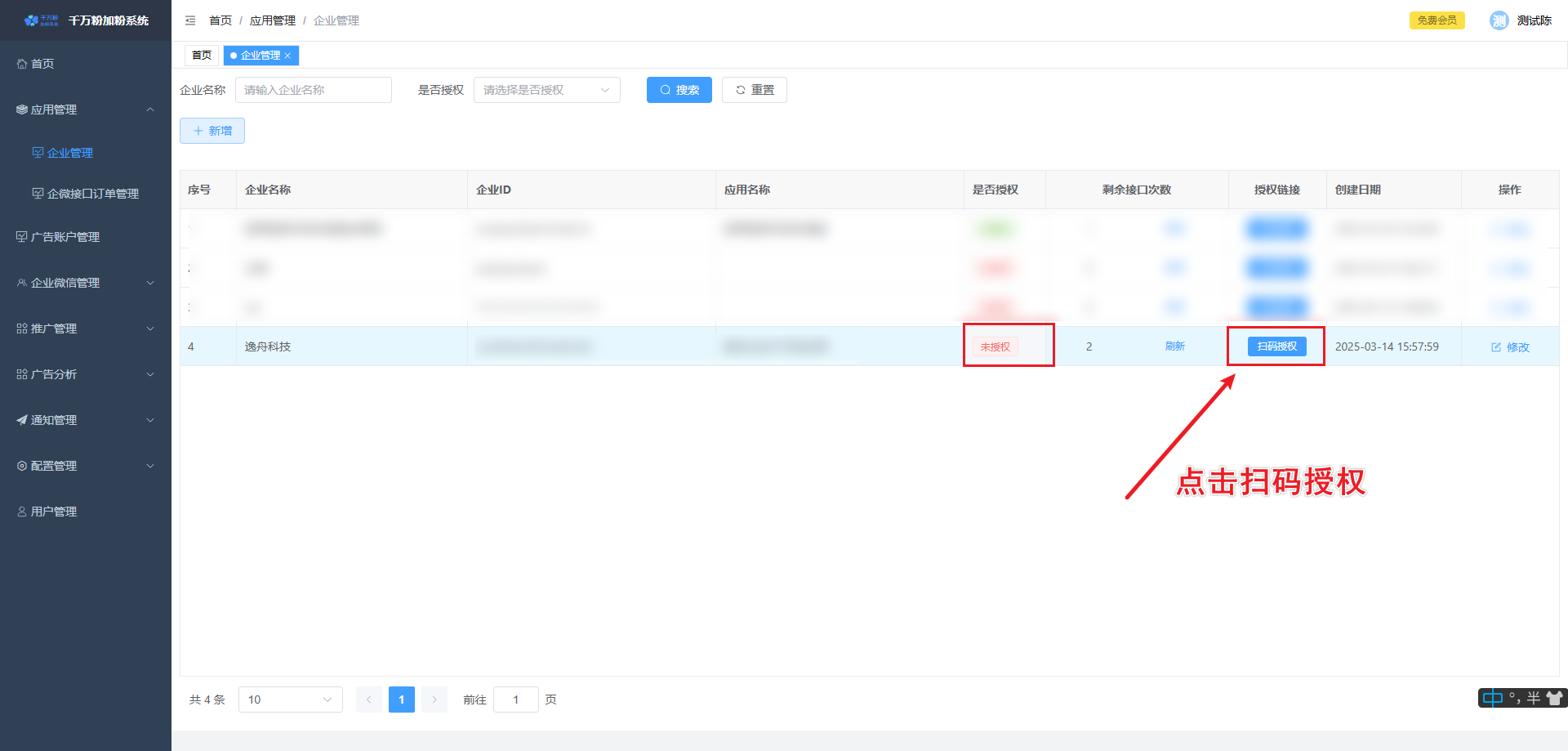Switch to the 首页 tab
Image resolution: width=1568 pixels, height=751 pixels.
click(x=202, y=56)
